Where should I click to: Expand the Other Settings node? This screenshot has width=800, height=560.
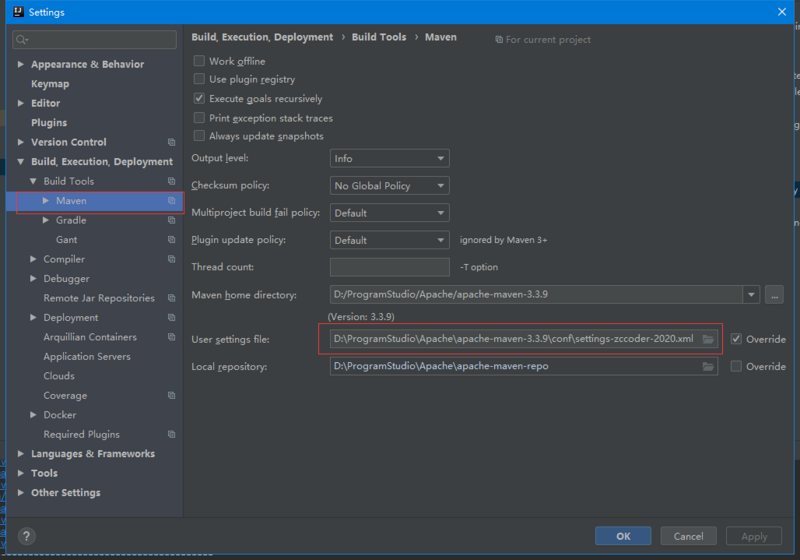coord(21,493)
